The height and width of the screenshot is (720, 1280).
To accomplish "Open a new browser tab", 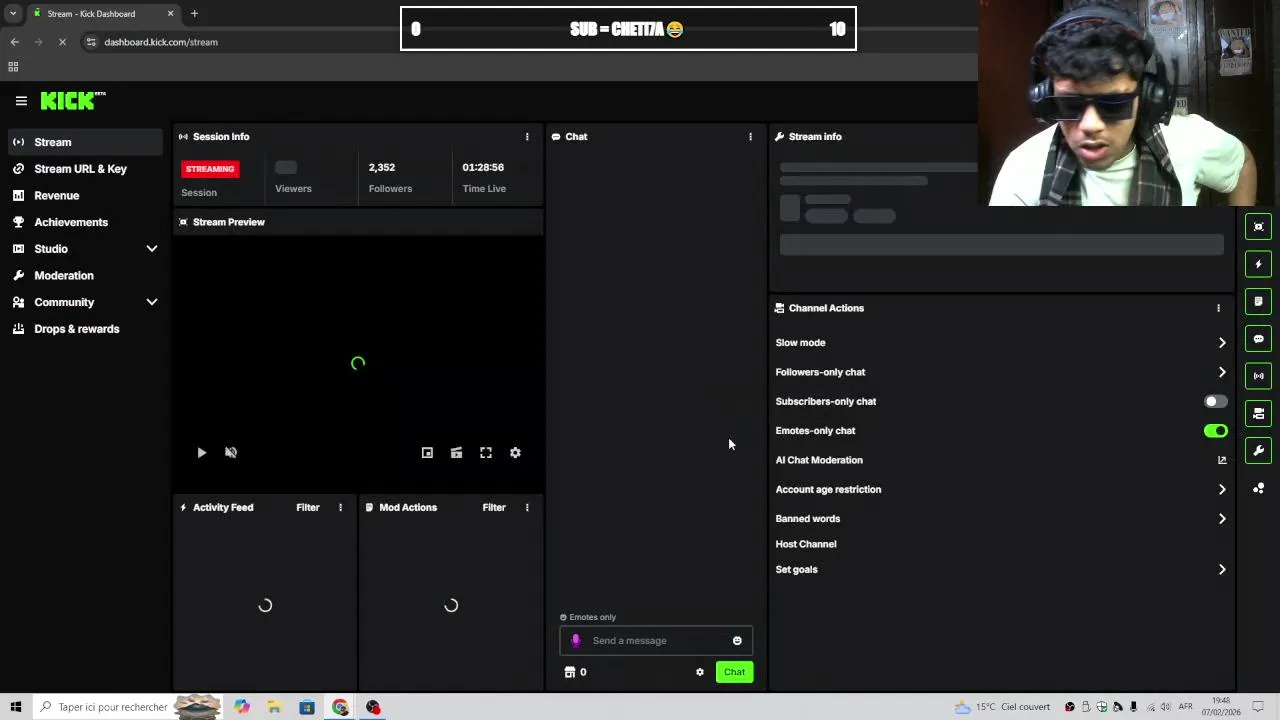I will point(194,14).
